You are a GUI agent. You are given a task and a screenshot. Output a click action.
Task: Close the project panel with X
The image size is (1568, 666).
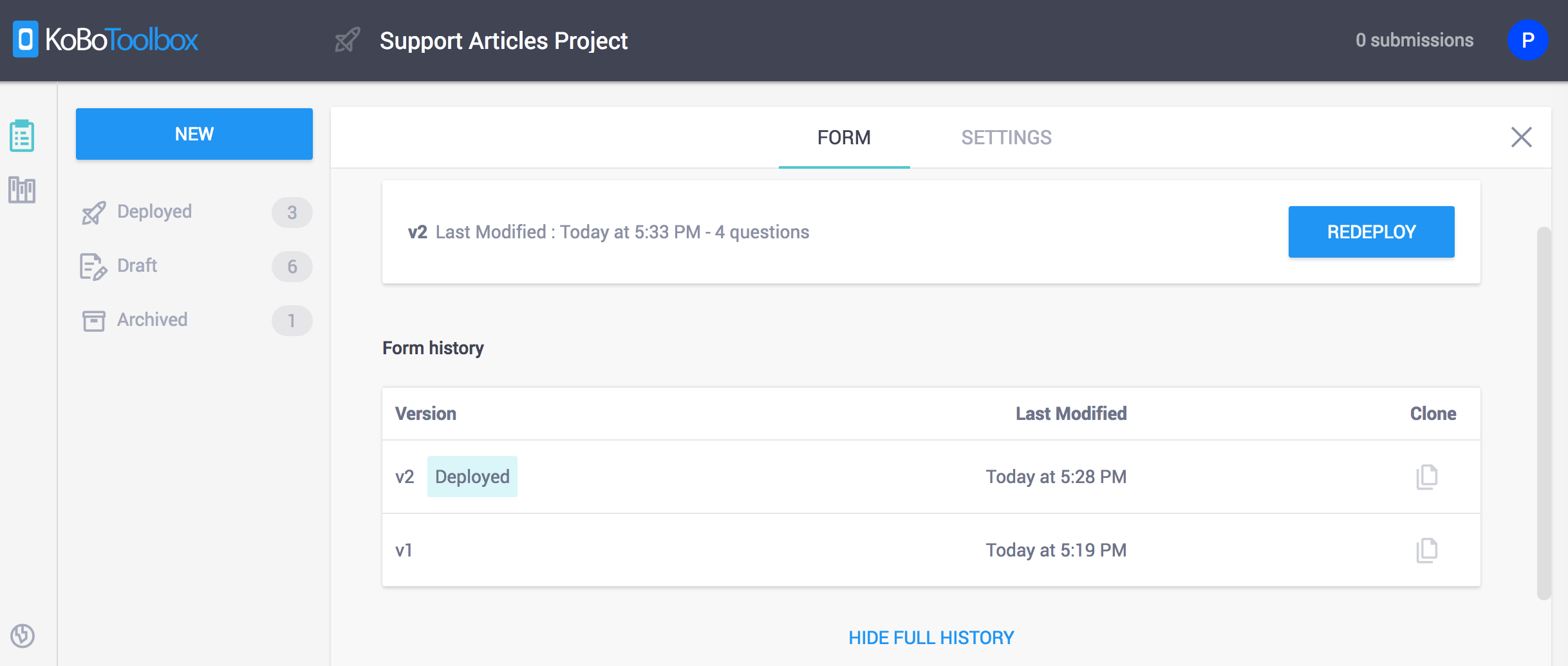click(1521, 137)
